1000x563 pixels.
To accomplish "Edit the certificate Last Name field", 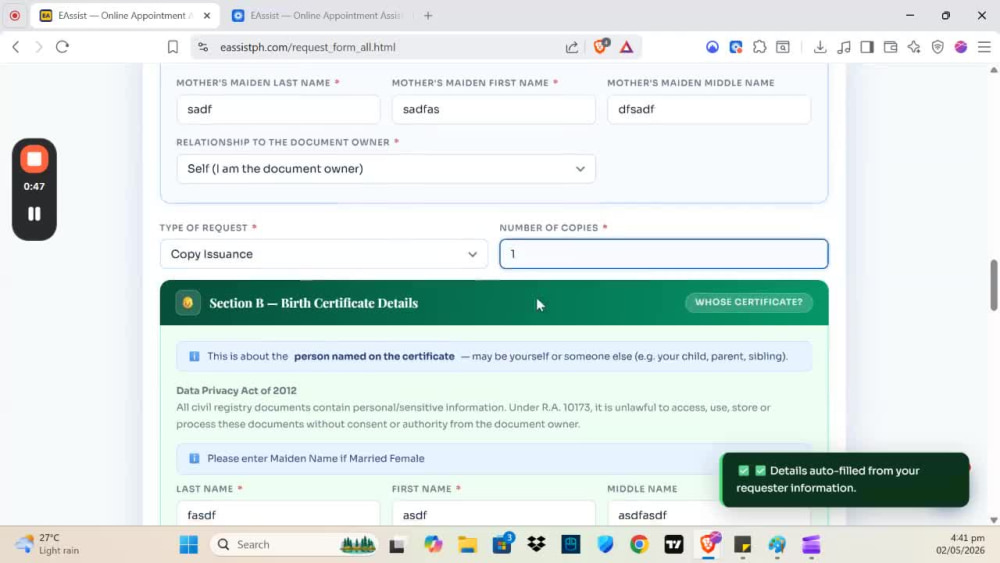I will click(278, 514).
